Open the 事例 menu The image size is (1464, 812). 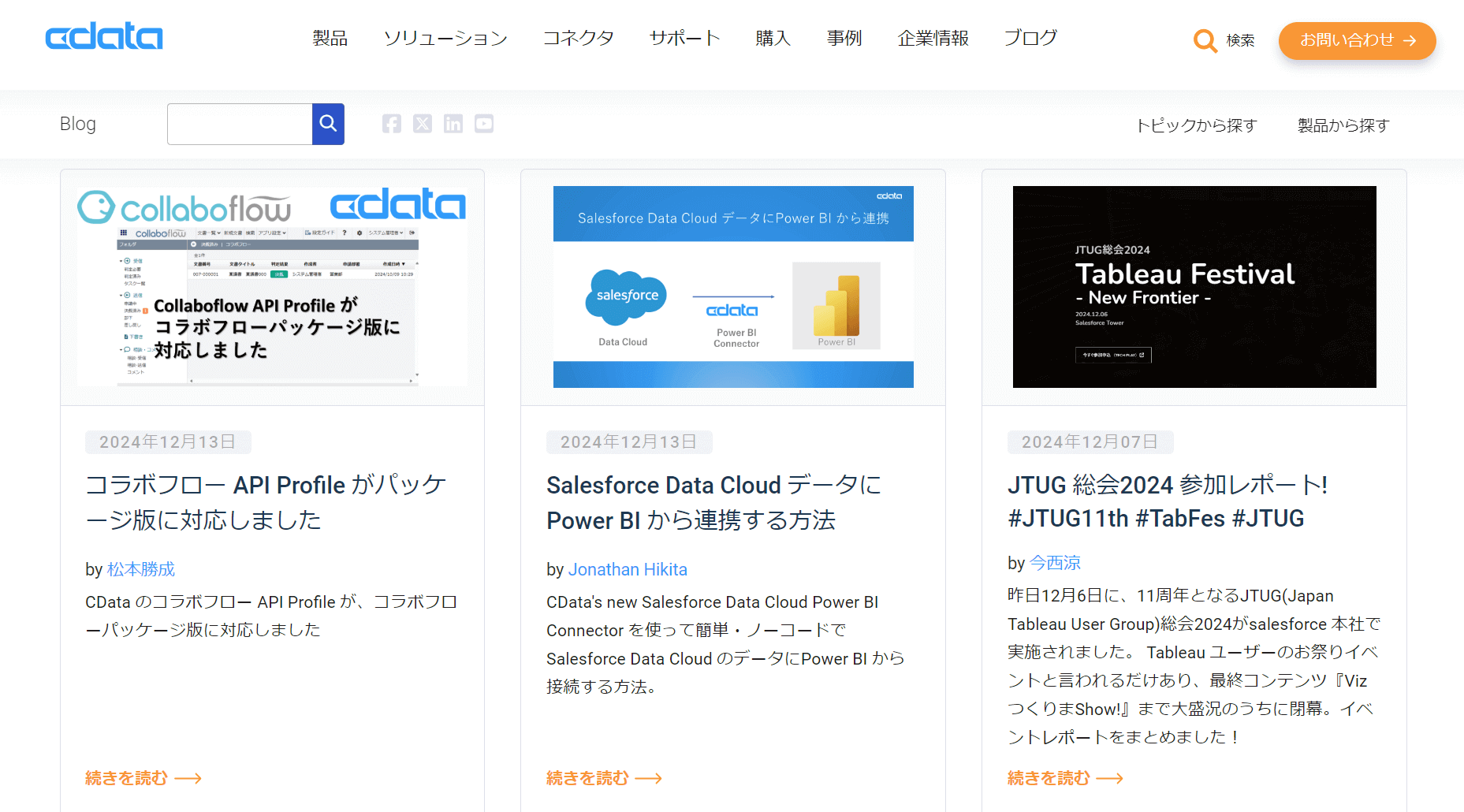(844, 38)
